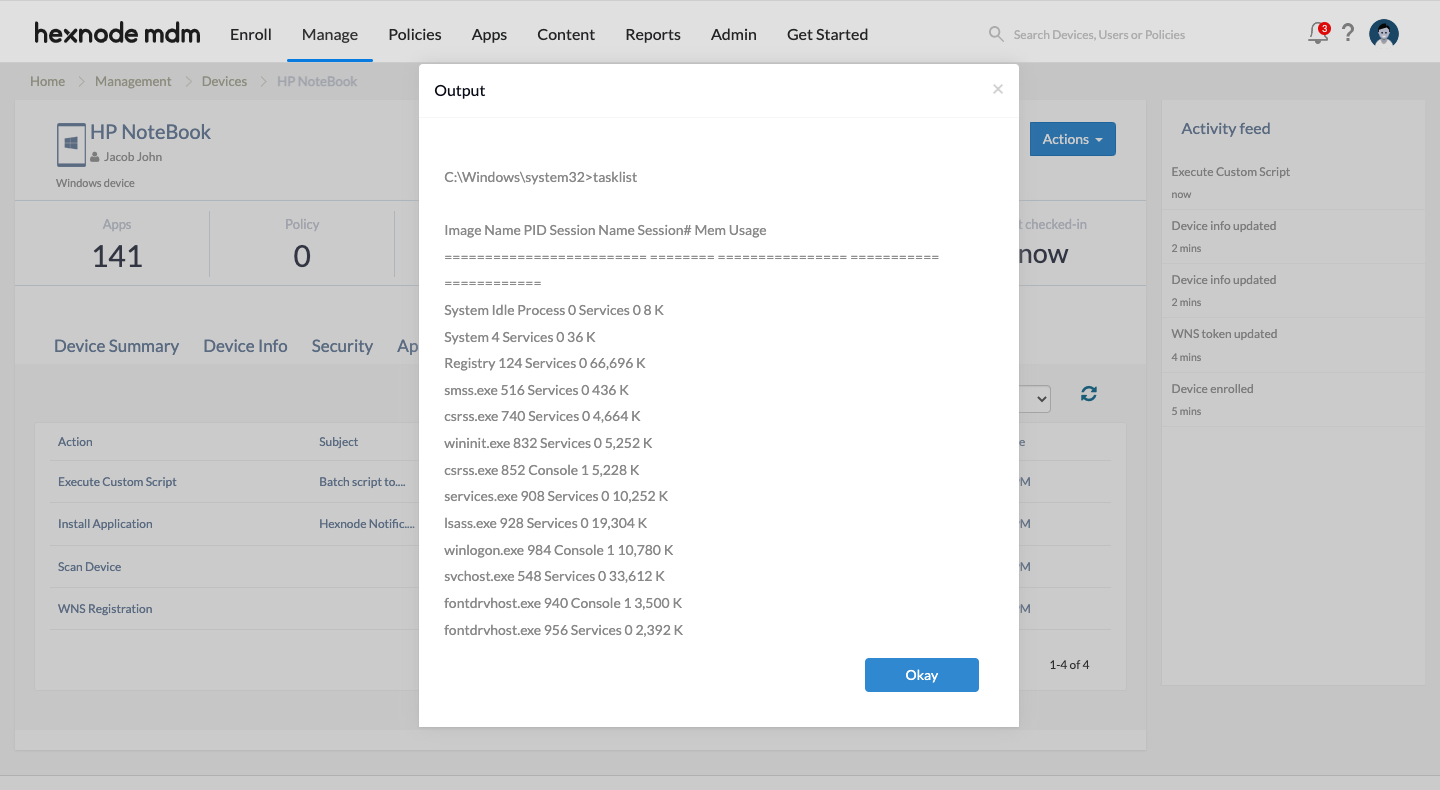Click the hexnode mdm logo

pos(117,33)
